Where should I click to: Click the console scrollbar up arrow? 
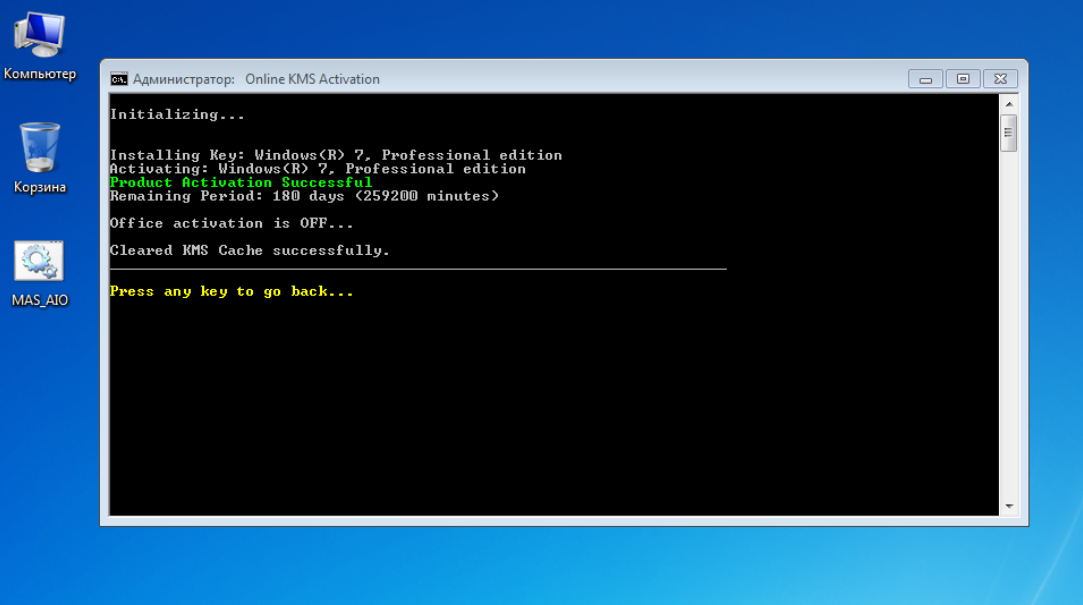1008,104
